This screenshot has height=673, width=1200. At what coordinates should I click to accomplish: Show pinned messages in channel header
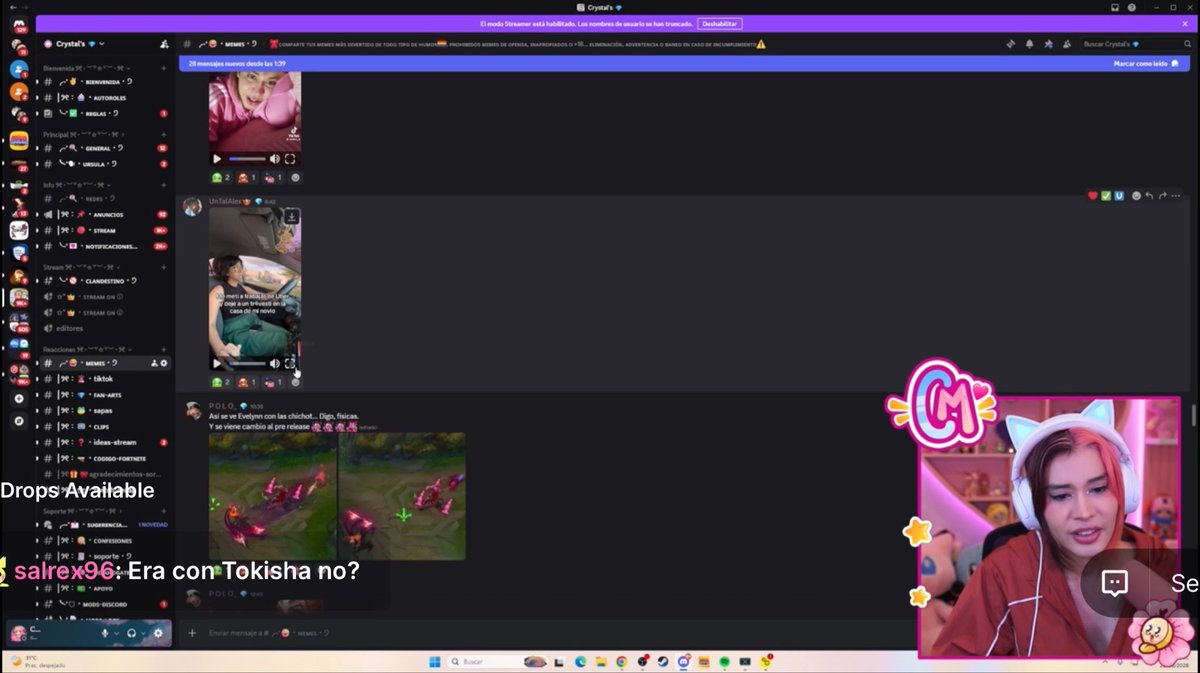point(1048,44)
